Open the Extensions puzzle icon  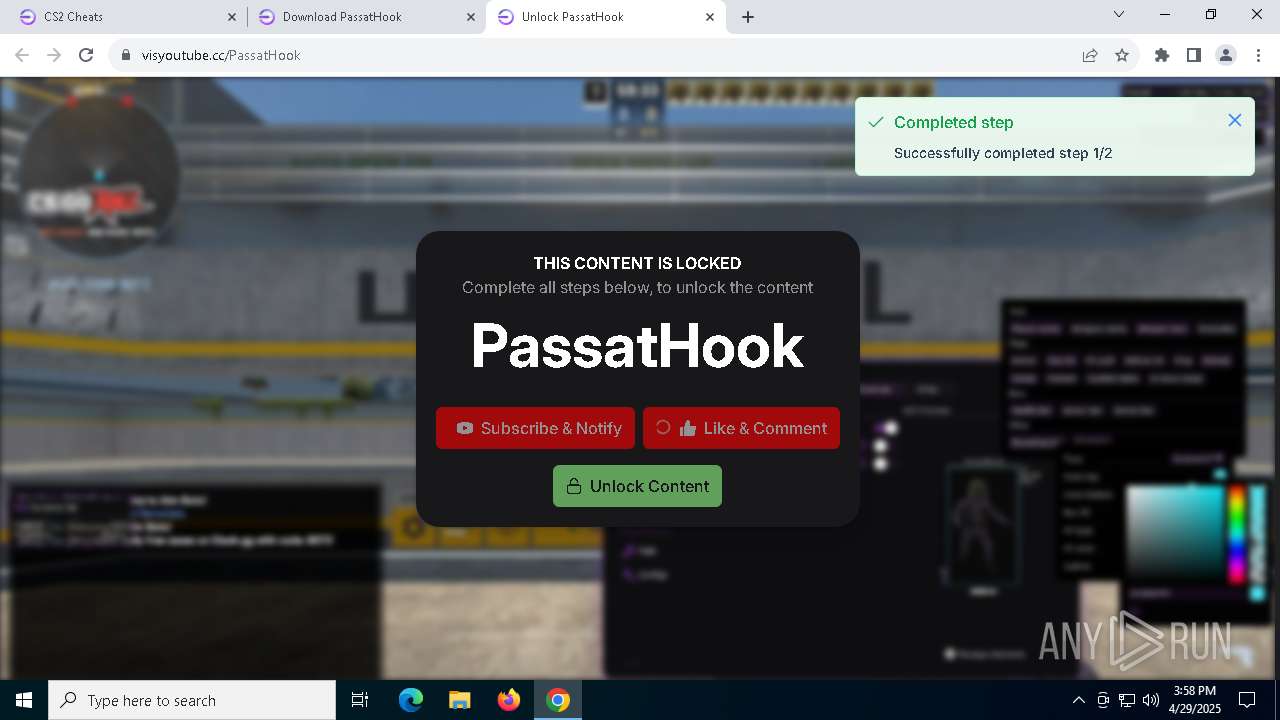1162,55
